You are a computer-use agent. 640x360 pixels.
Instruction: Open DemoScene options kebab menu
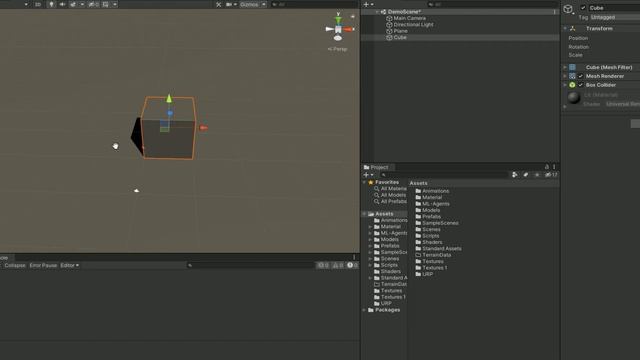point(554,12)
